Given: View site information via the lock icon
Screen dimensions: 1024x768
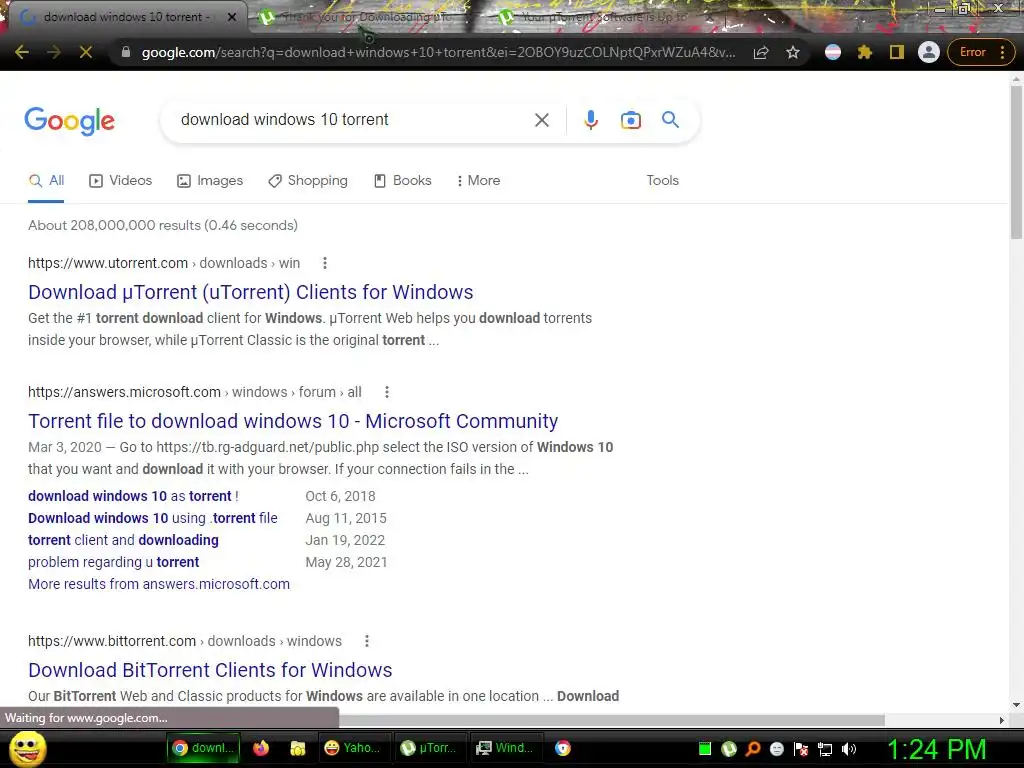Looking at the screenshot, I should click(126, 52).
